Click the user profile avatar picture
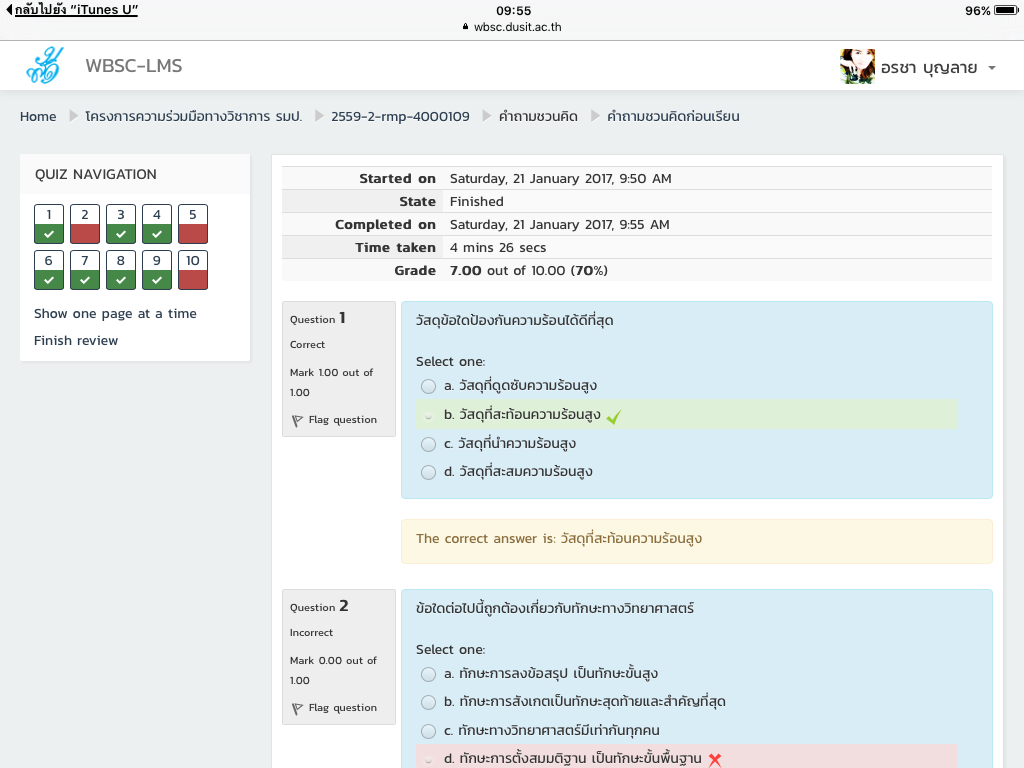Viewport: 1024px width, 768px height. (857, 67)
